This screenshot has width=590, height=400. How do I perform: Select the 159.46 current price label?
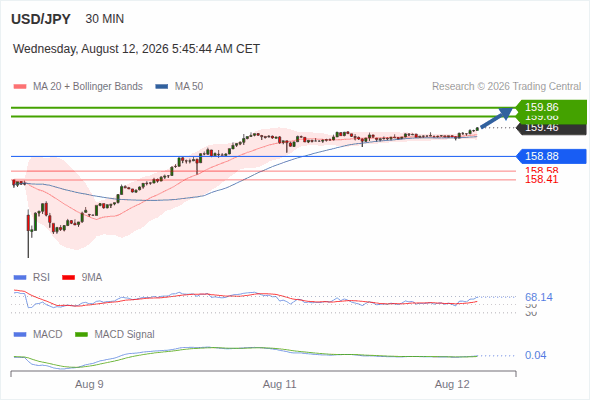(x=551, y=128)
